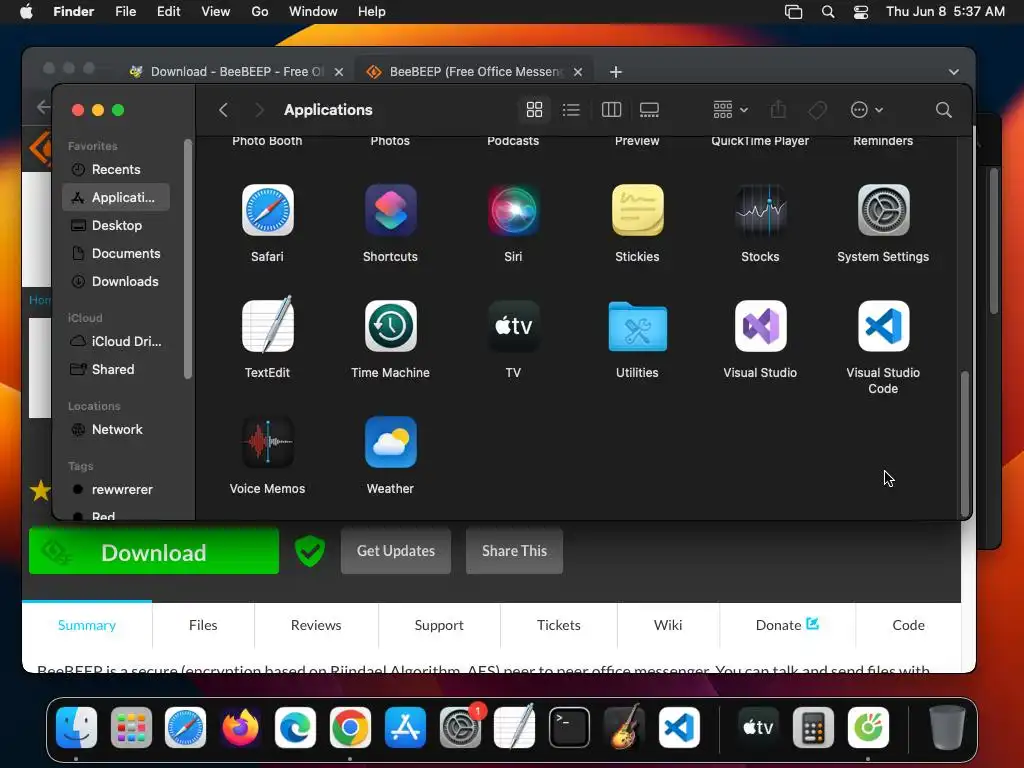
Task: Select Applications in Finder sidebar
Action: click(x=116, y=197)
